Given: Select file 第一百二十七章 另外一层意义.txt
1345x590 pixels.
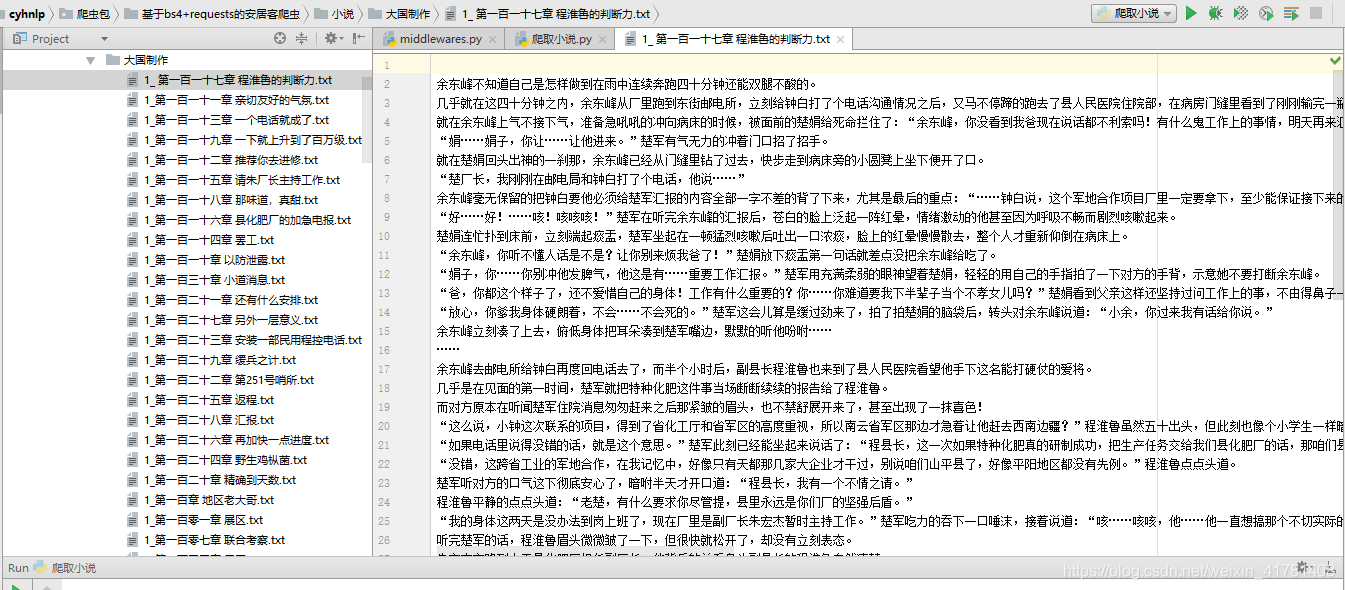Looking at the screenshot, I should (223, 320).
